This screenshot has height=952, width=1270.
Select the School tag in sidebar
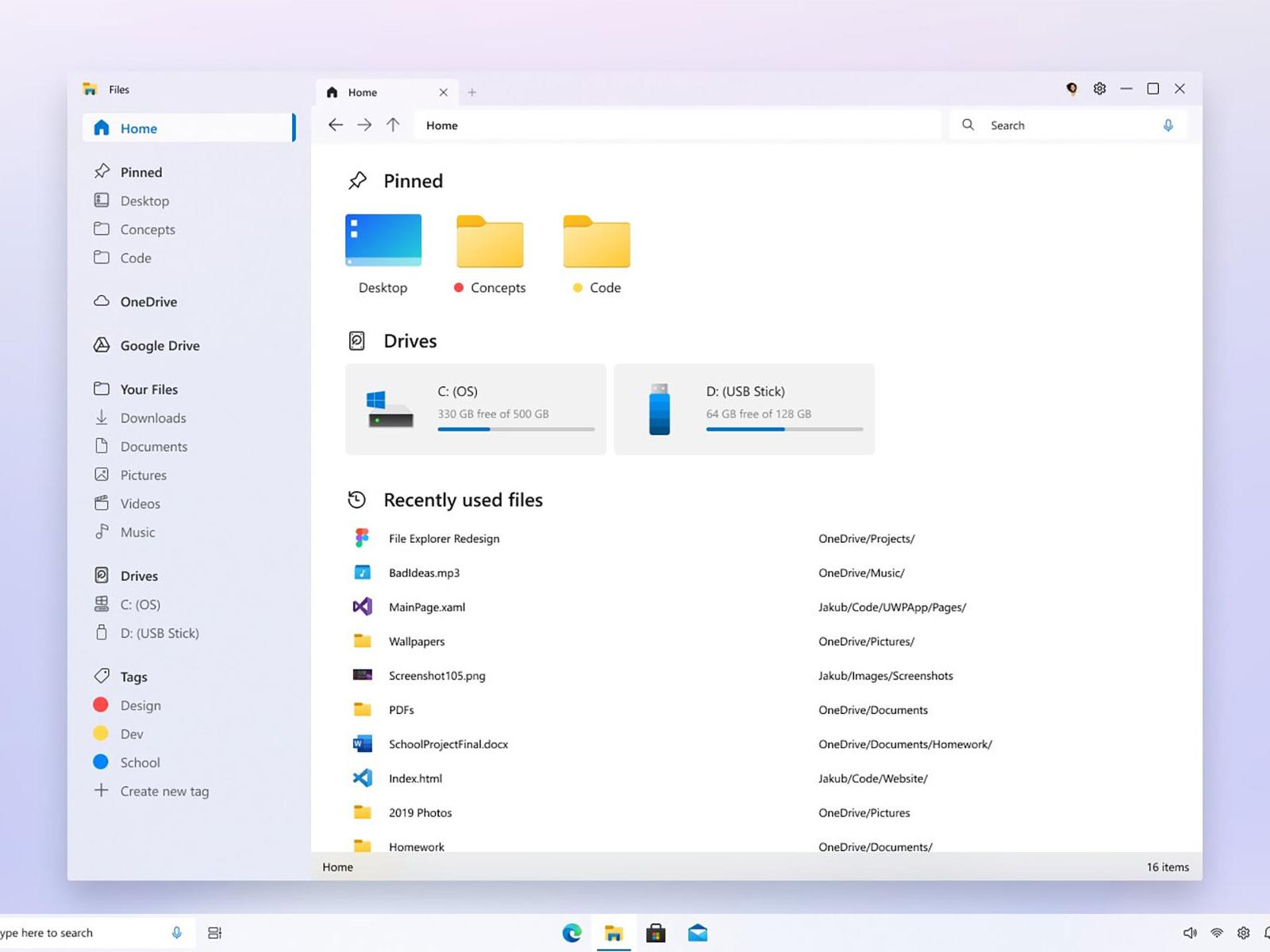[x=139, y=762]
